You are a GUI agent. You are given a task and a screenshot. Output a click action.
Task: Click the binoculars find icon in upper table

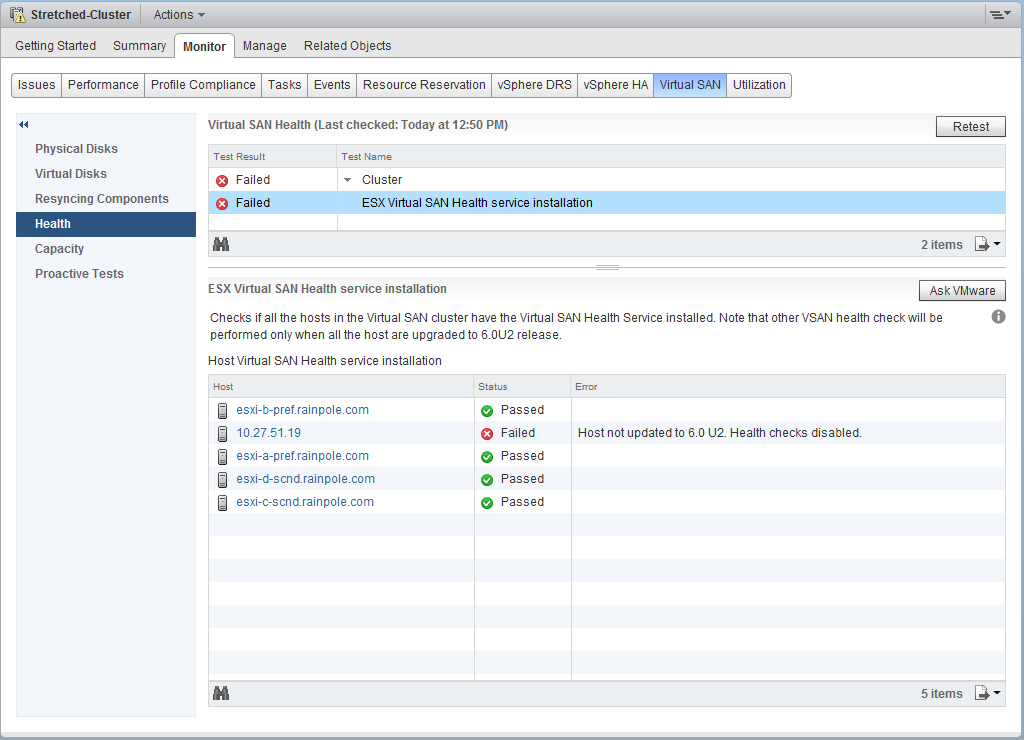pyautogui.click(x=221, y=244)
